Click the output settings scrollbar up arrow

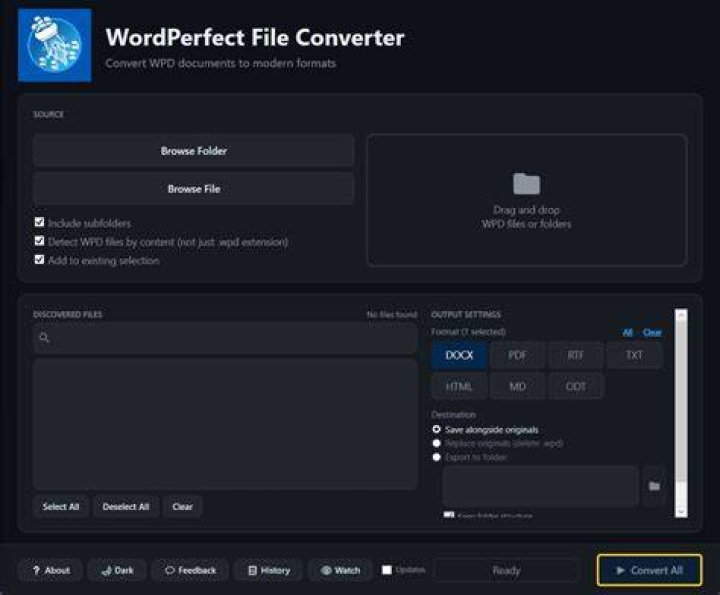pos(681,315)
